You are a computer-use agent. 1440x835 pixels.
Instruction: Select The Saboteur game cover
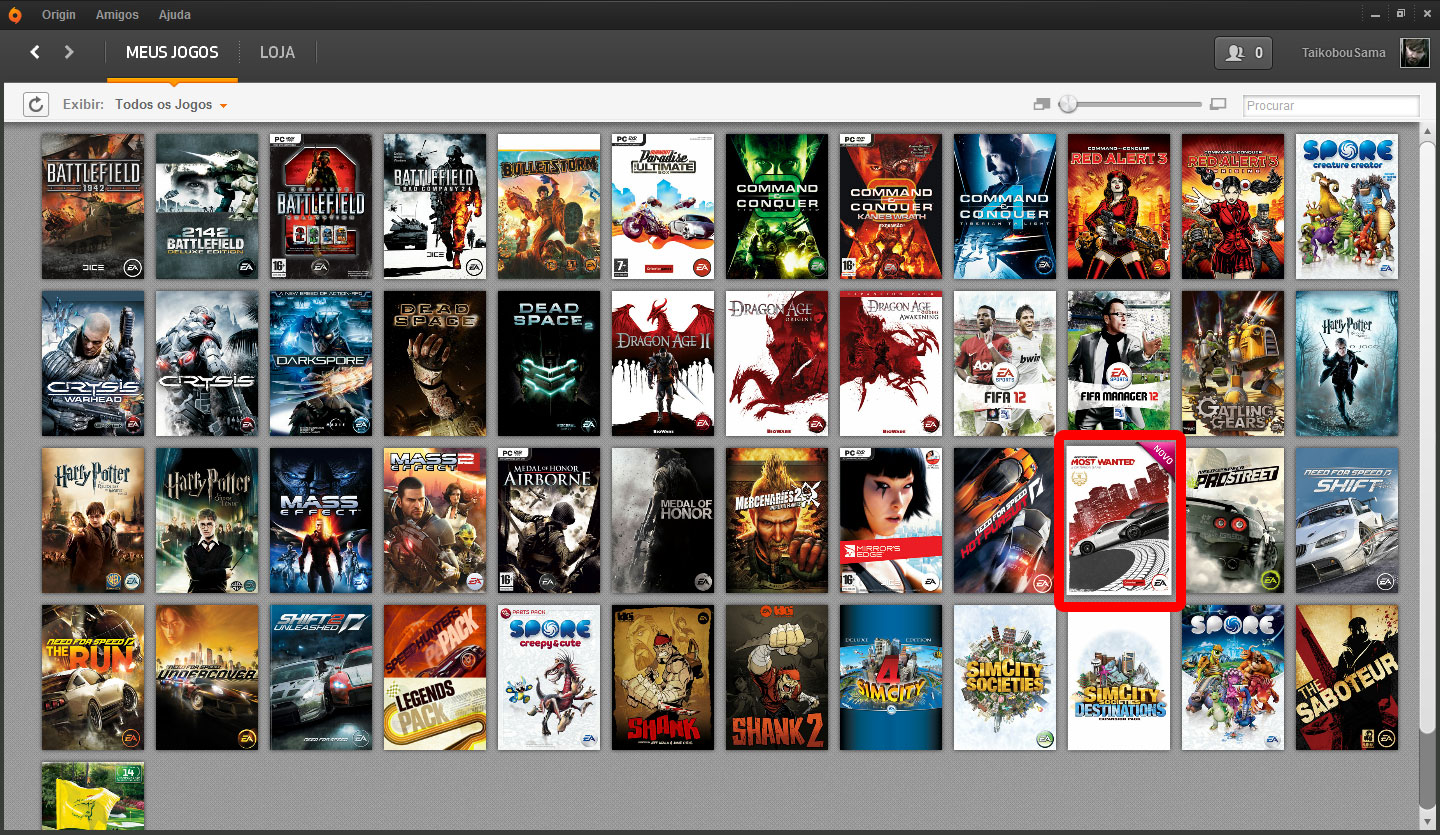tap(1347, 677)
